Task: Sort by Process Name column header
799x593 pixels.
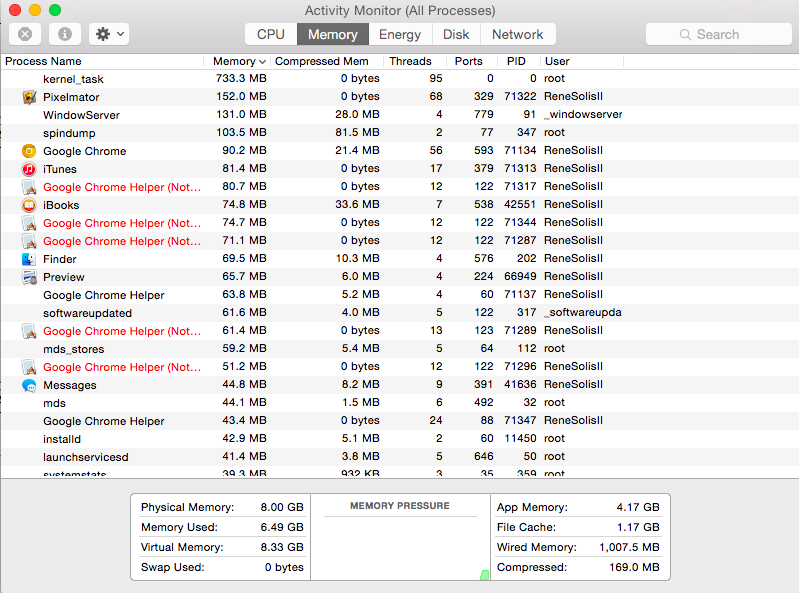Action: 102,61
